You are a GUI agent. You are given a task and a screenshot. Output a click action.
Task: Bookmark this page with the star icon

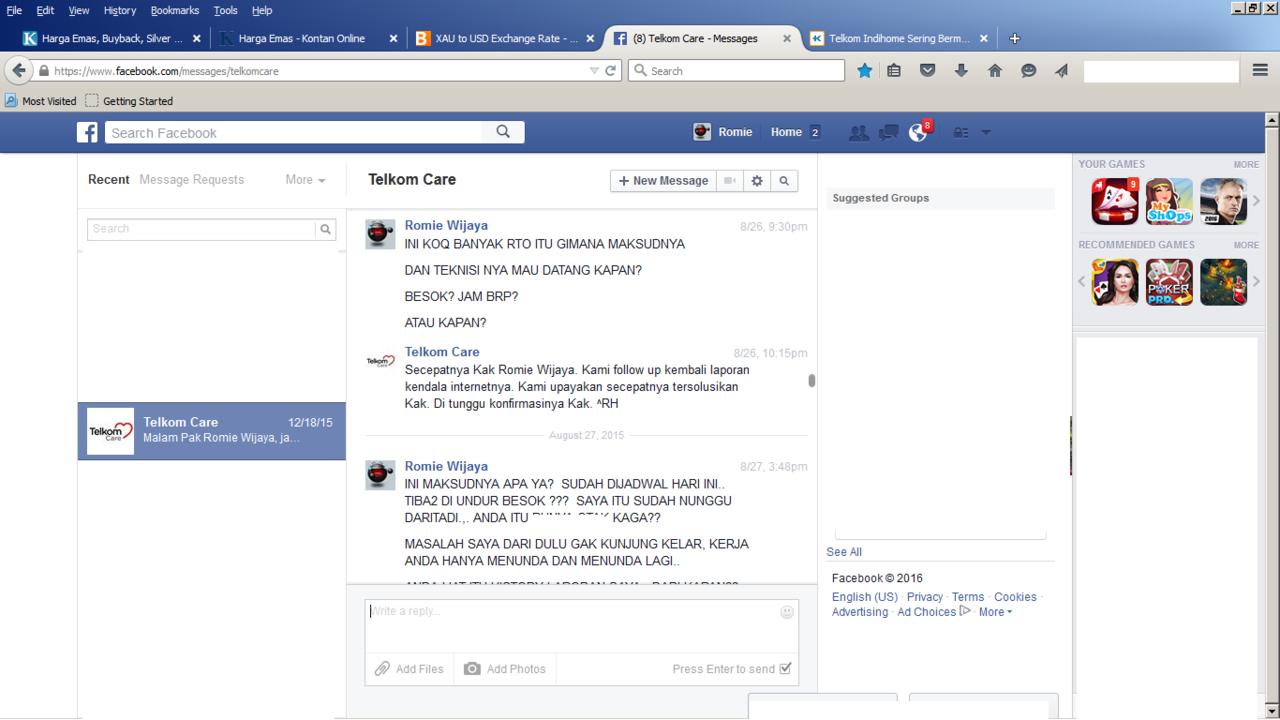point(865,71)
